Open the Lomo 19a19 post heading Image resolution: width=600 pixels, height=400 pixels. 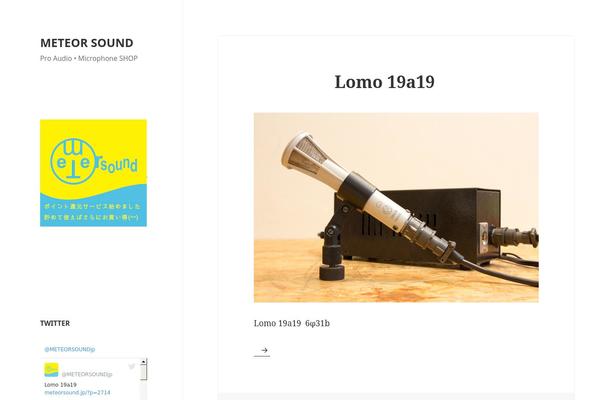point(384,82)
